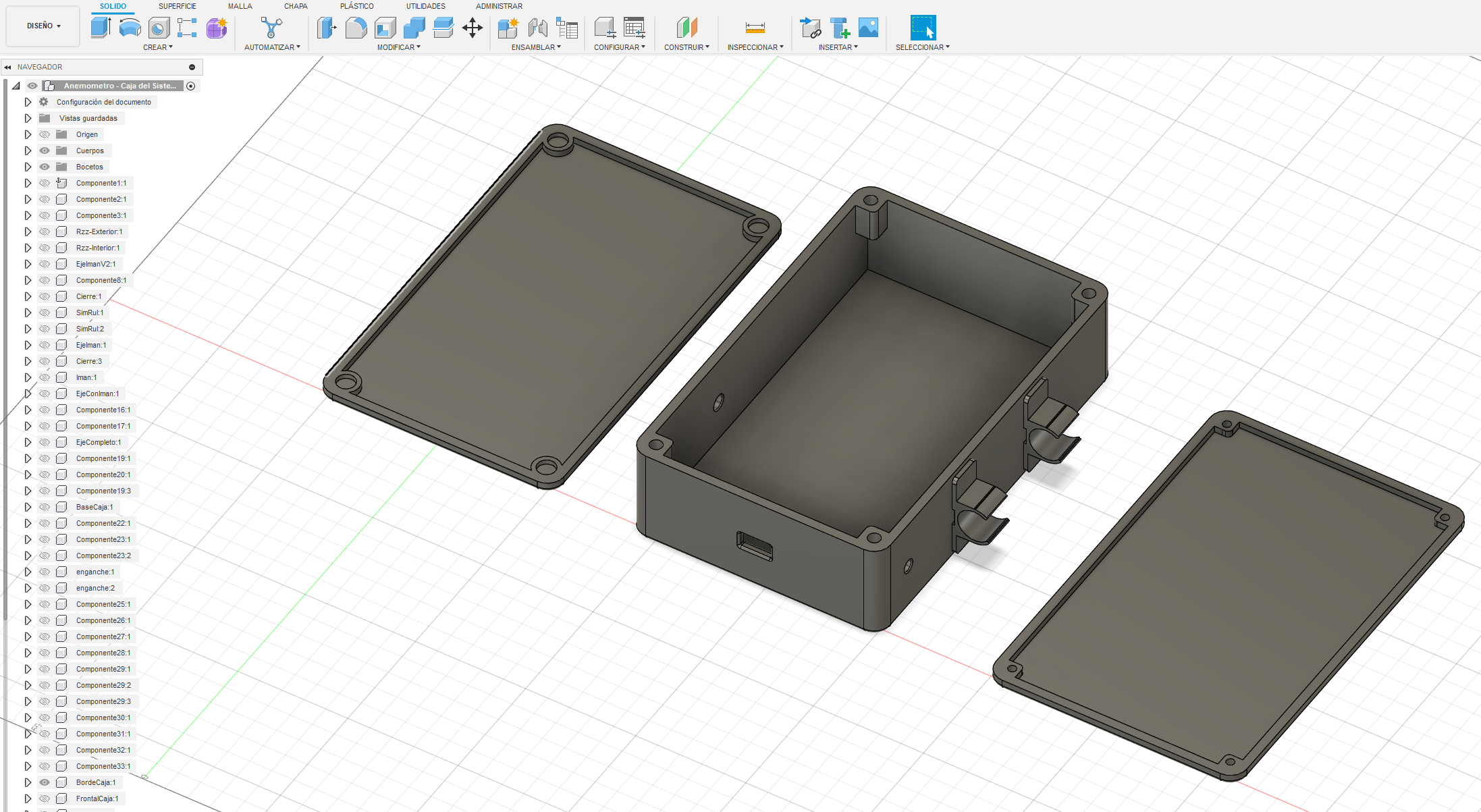Open the SELECCIONAR menu label
Image resolution: width=1481 pixels, height=812 pixels.
pos(923,47)
